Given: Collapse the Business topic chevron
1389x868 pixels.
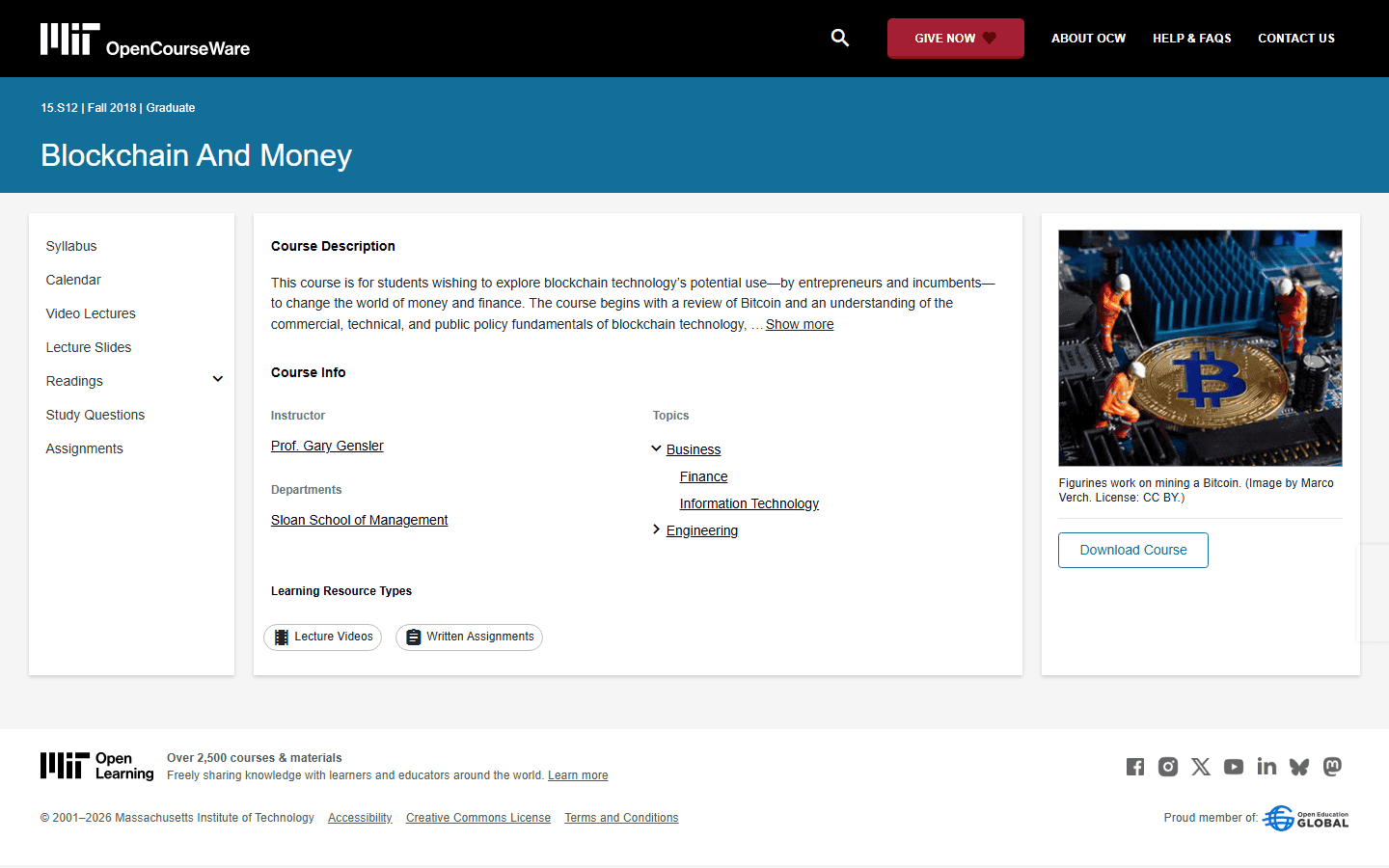Looking at the screenshot, I should click(656, 448).
